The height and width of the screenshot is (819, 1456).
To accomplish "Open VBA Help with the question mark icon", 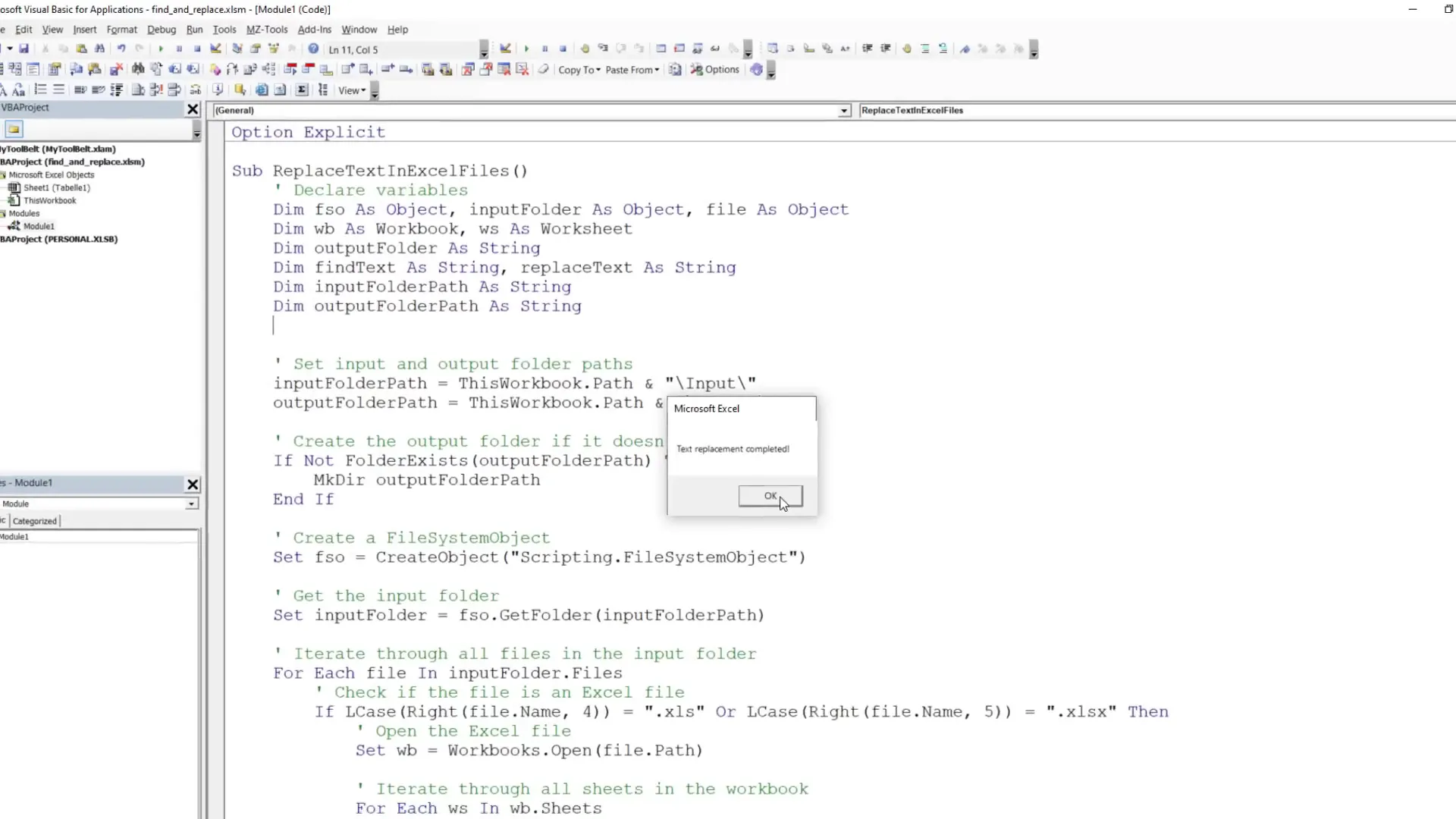I will tap(312, 49).
